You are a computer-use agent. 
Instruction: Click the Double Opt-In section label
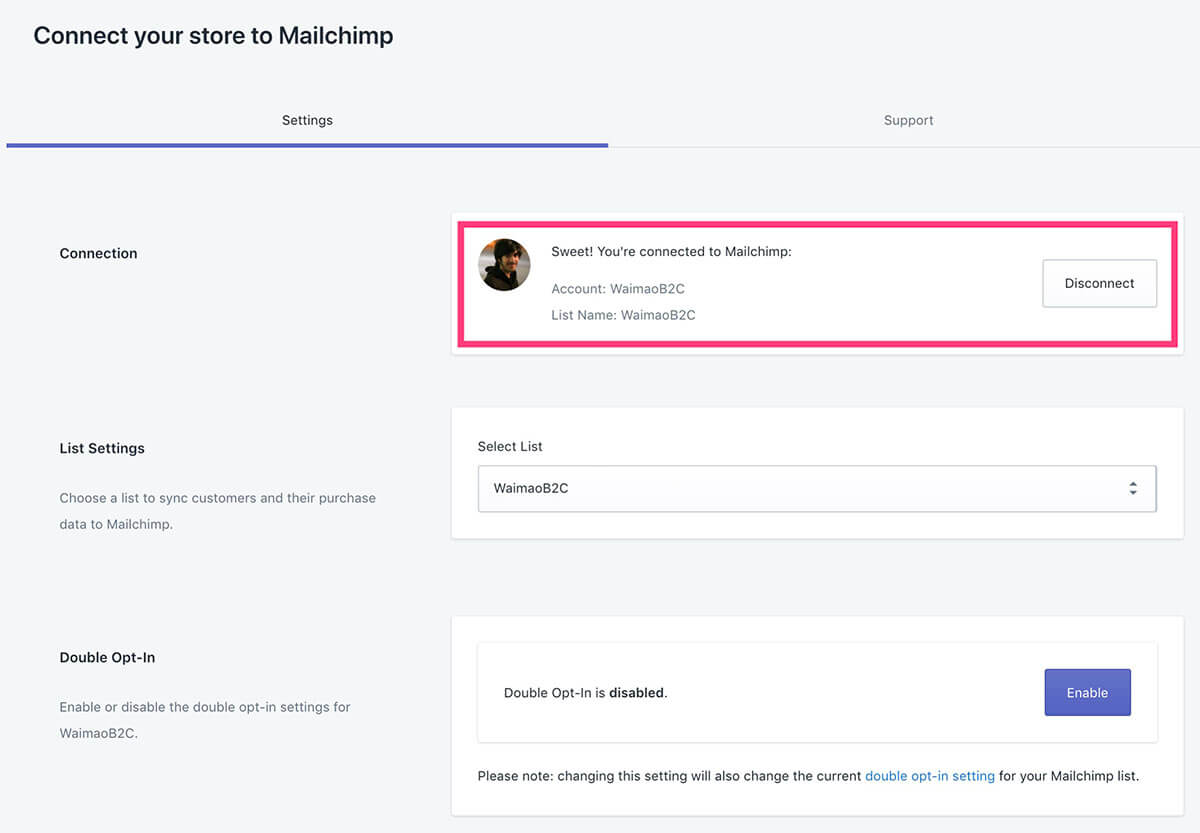point(107,657)
